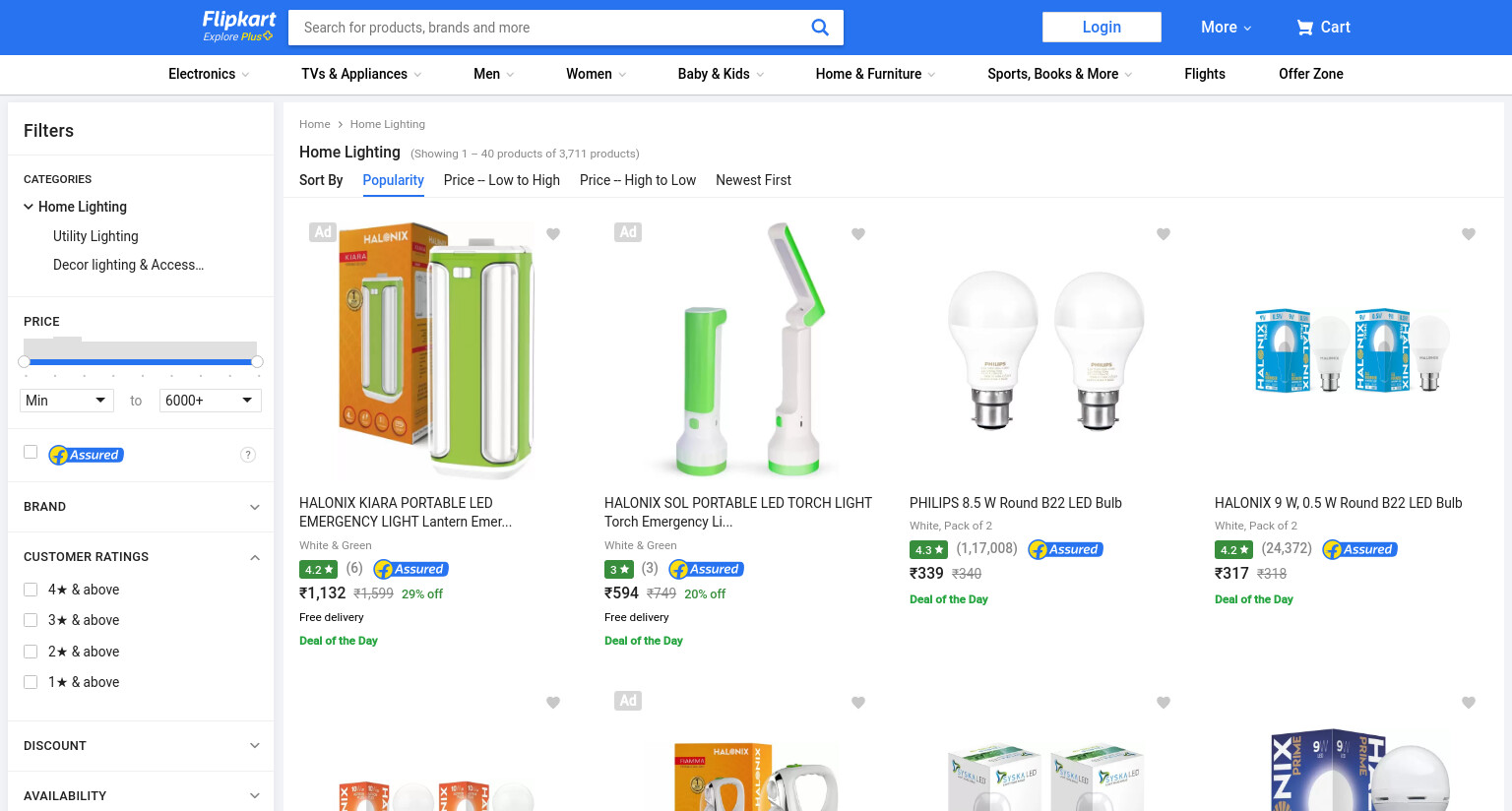The image size is (1512, 811).
Task: Open the Men menu
Action: click(494, 74)
